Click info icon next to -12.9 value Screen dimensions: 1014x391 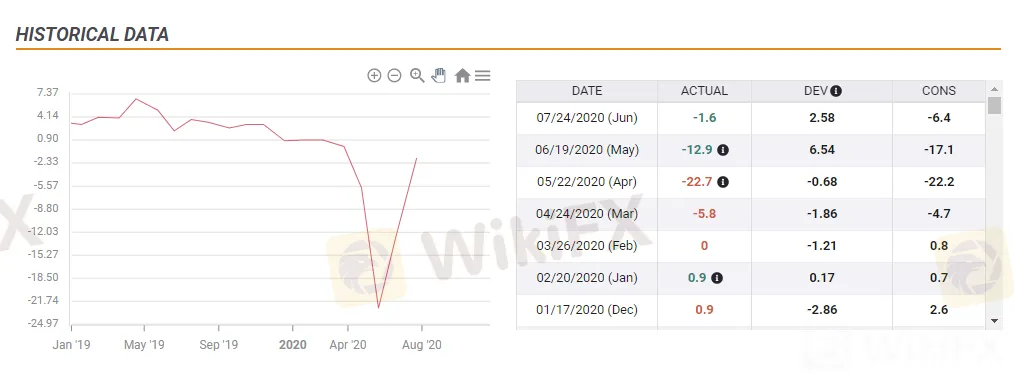(723, 150)
